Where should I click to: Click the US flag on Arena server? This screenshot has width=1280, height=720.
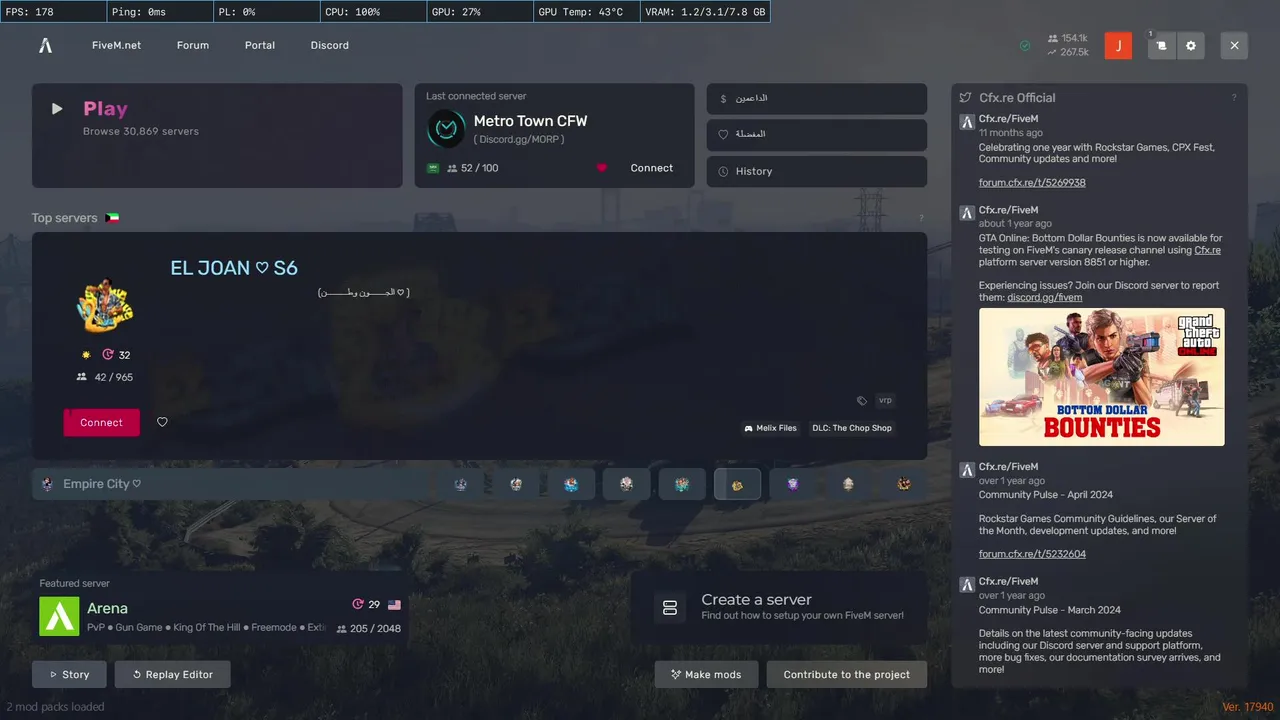pos(394,605)
